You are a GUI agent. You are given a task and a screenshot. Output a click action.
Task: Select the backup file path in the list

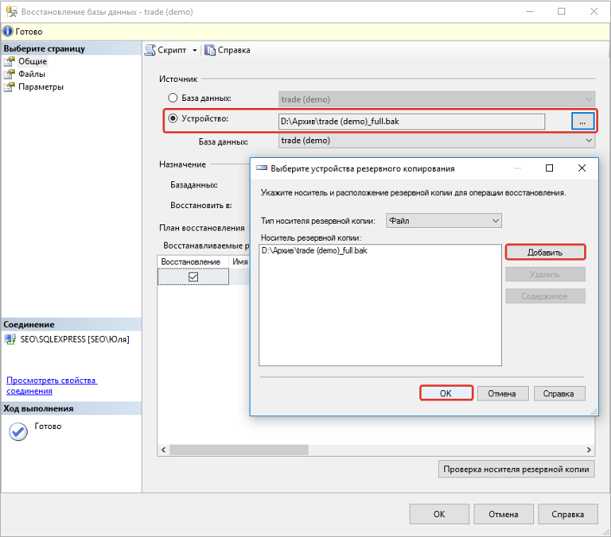[314, 250]
